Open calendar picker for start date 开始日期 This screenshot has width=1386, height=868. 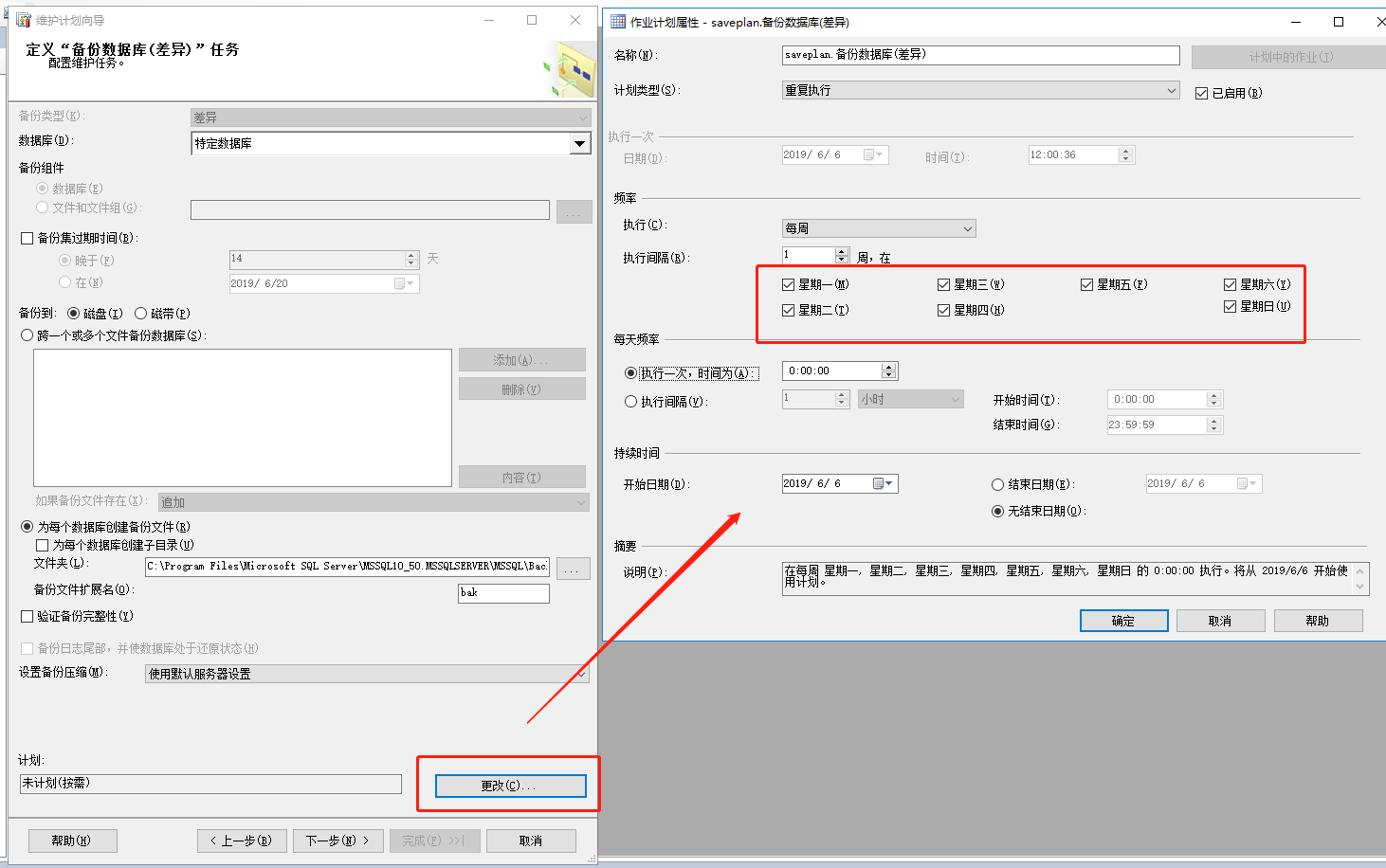coord(883,483)
